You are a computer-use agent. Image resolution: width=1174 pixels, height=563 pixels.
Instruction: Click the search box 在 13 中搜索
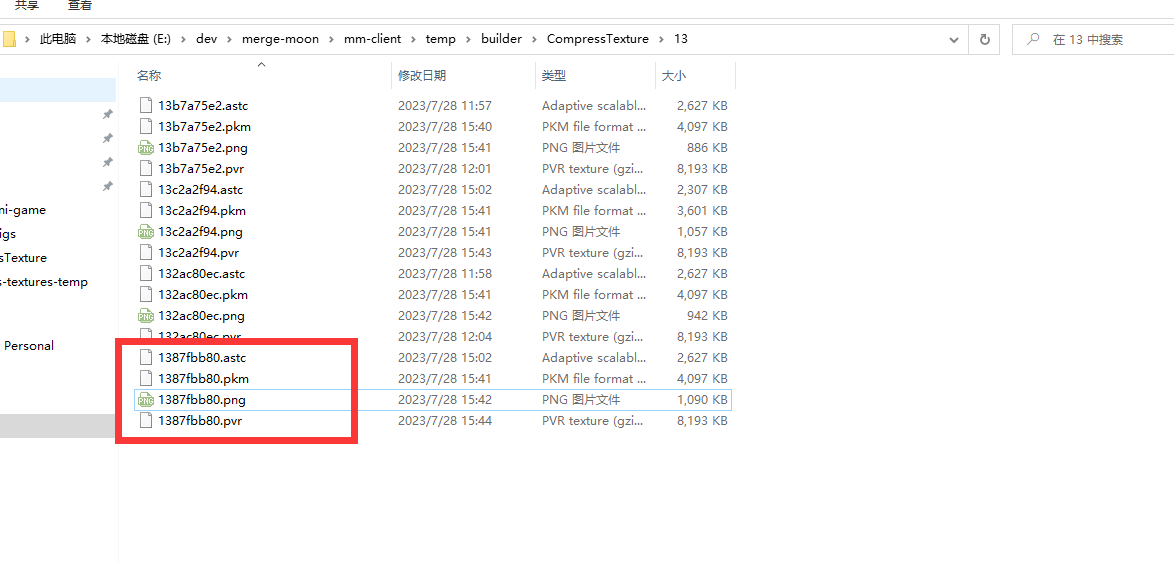coord(1093,40)
